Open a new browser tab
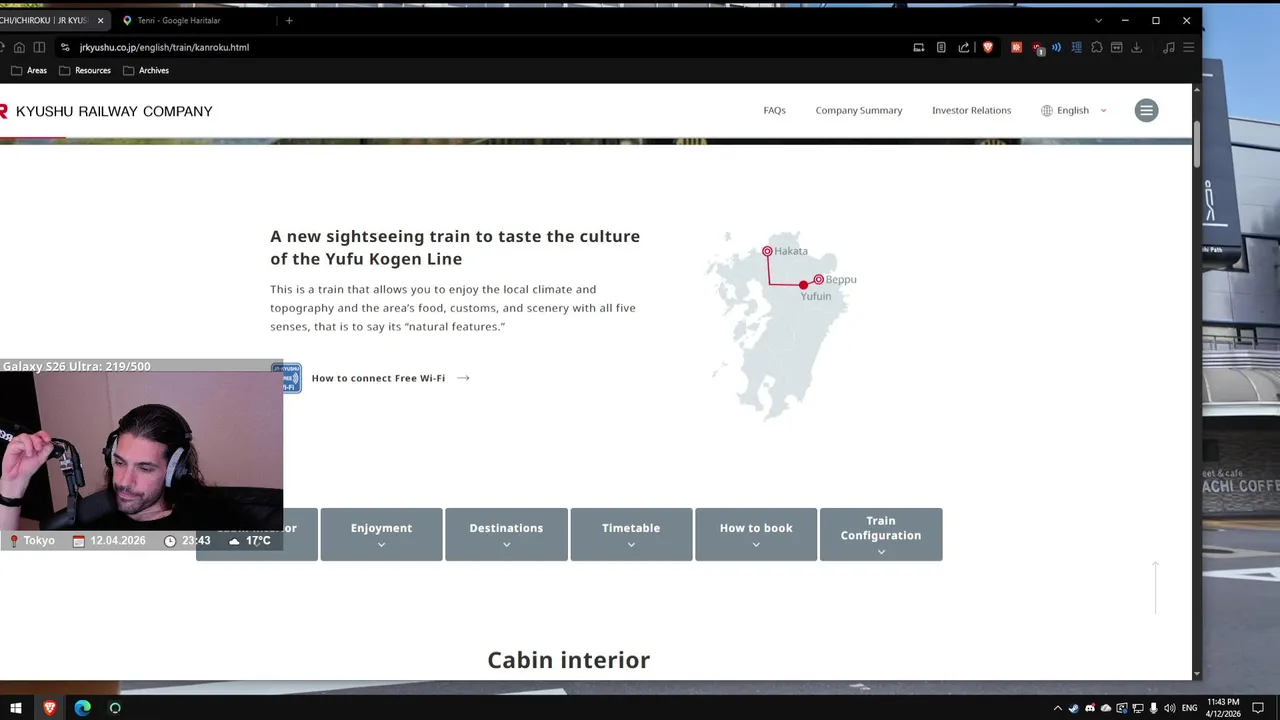 point(289,20)
